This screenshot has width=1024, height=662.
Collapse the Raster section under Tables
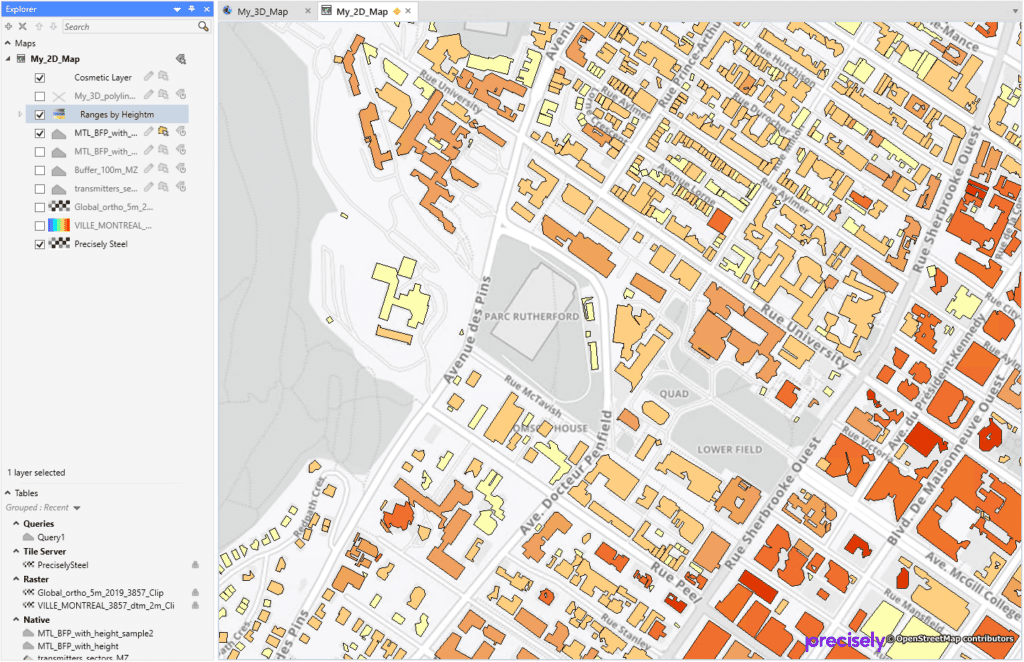point(16,578)
